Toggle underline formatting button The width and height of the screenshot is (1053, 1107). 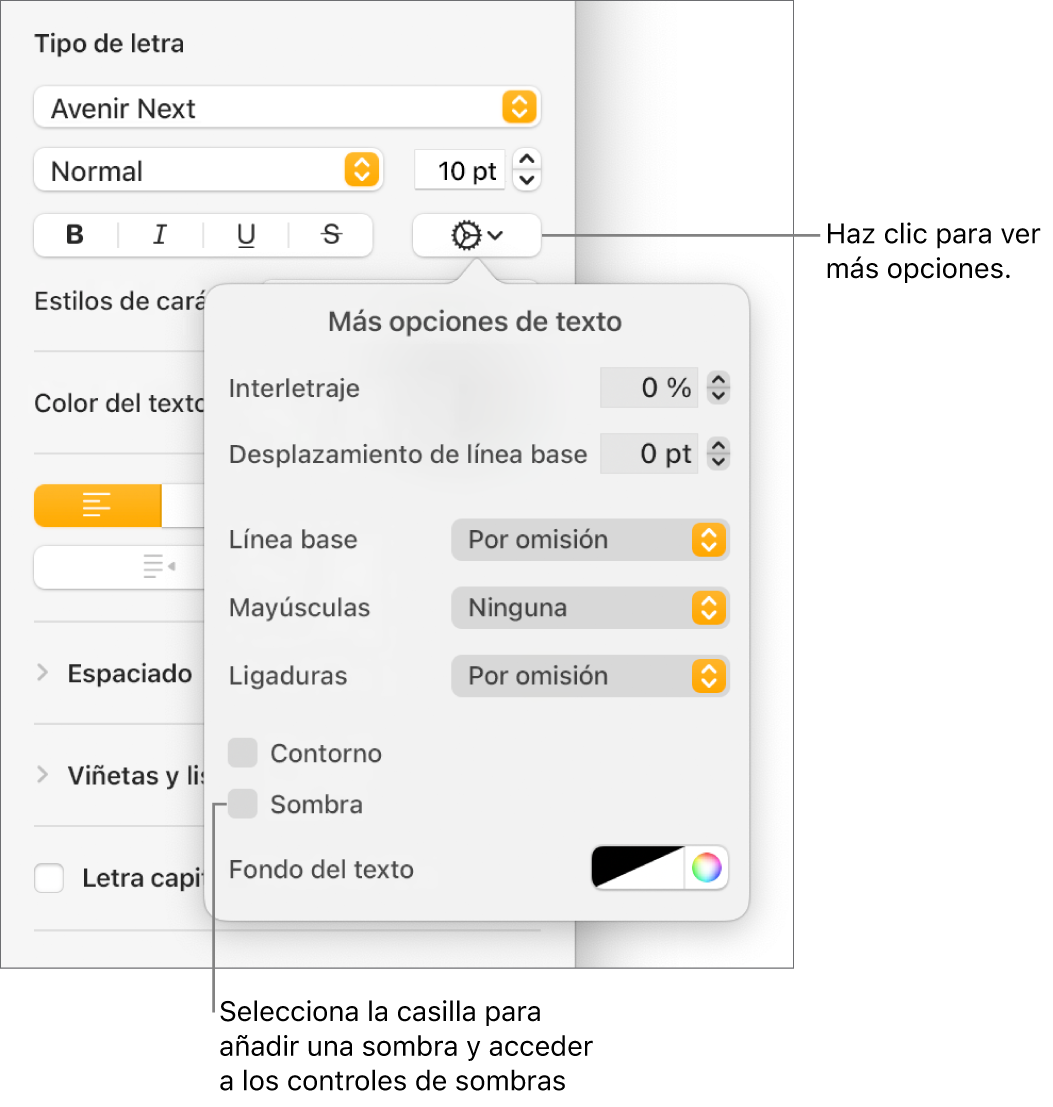246,235
